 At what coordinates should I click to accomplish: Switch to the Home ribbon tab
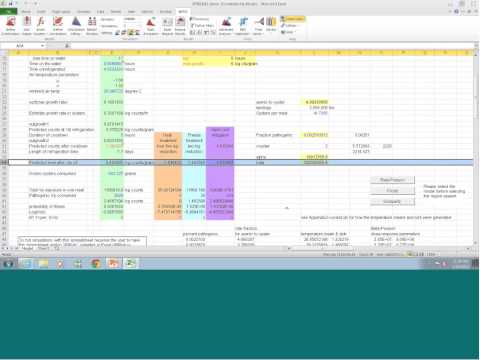click(x=26, y=12)
